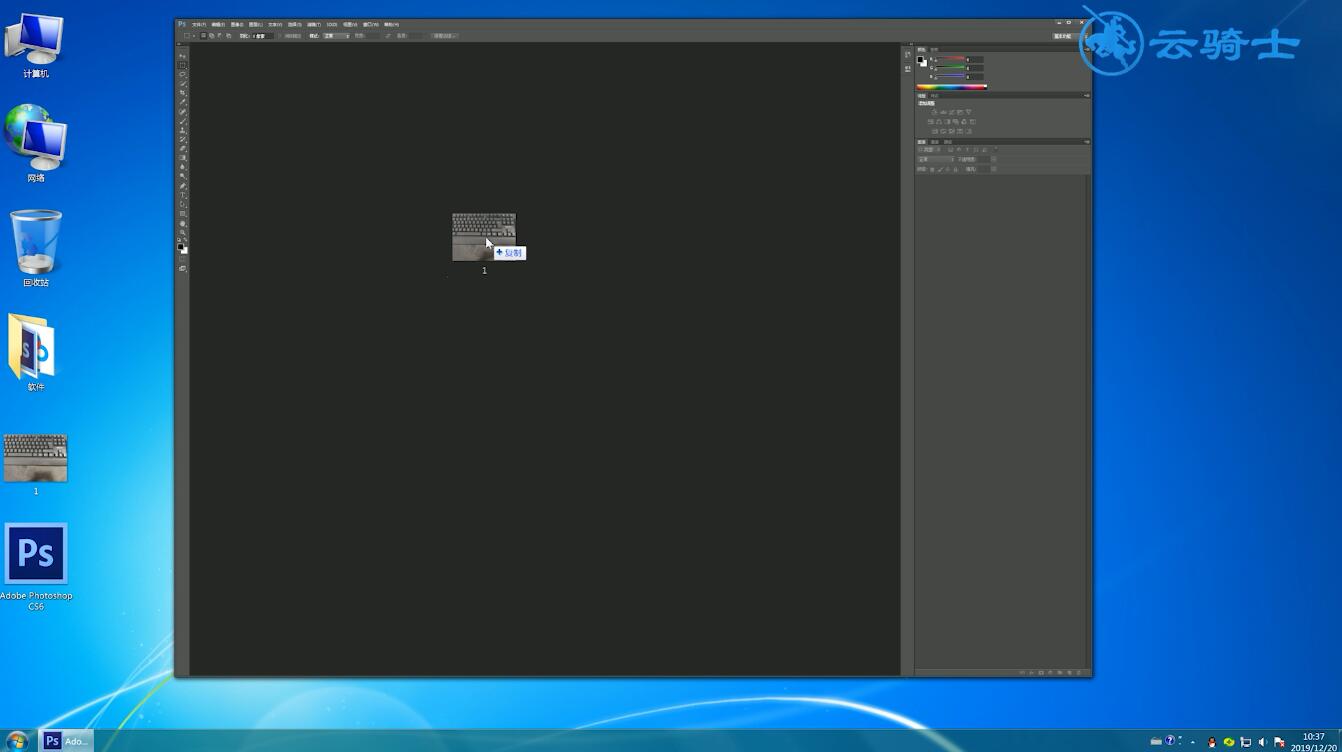Click the 羽化 feather value field
Viewport: 1342px width, 752px height.
pyautogui.click(x=263, y=36)
